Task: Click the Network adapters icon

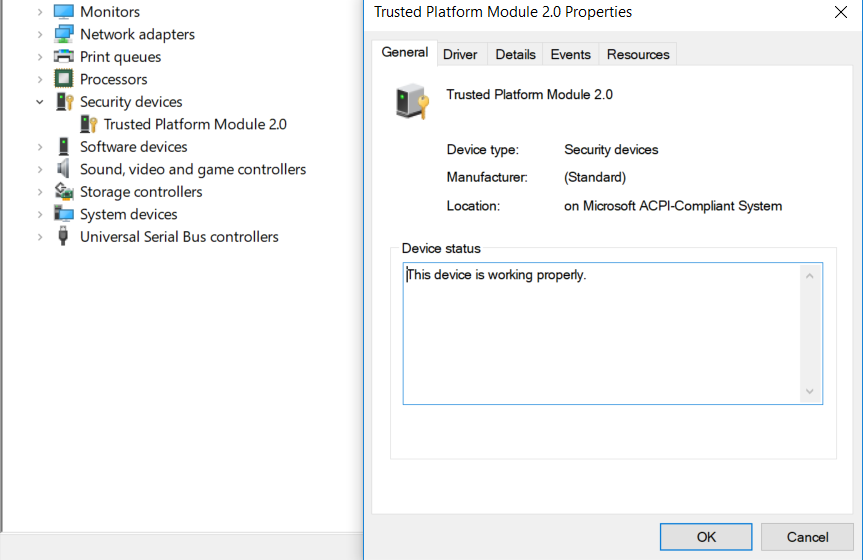Action: [64, 34]
